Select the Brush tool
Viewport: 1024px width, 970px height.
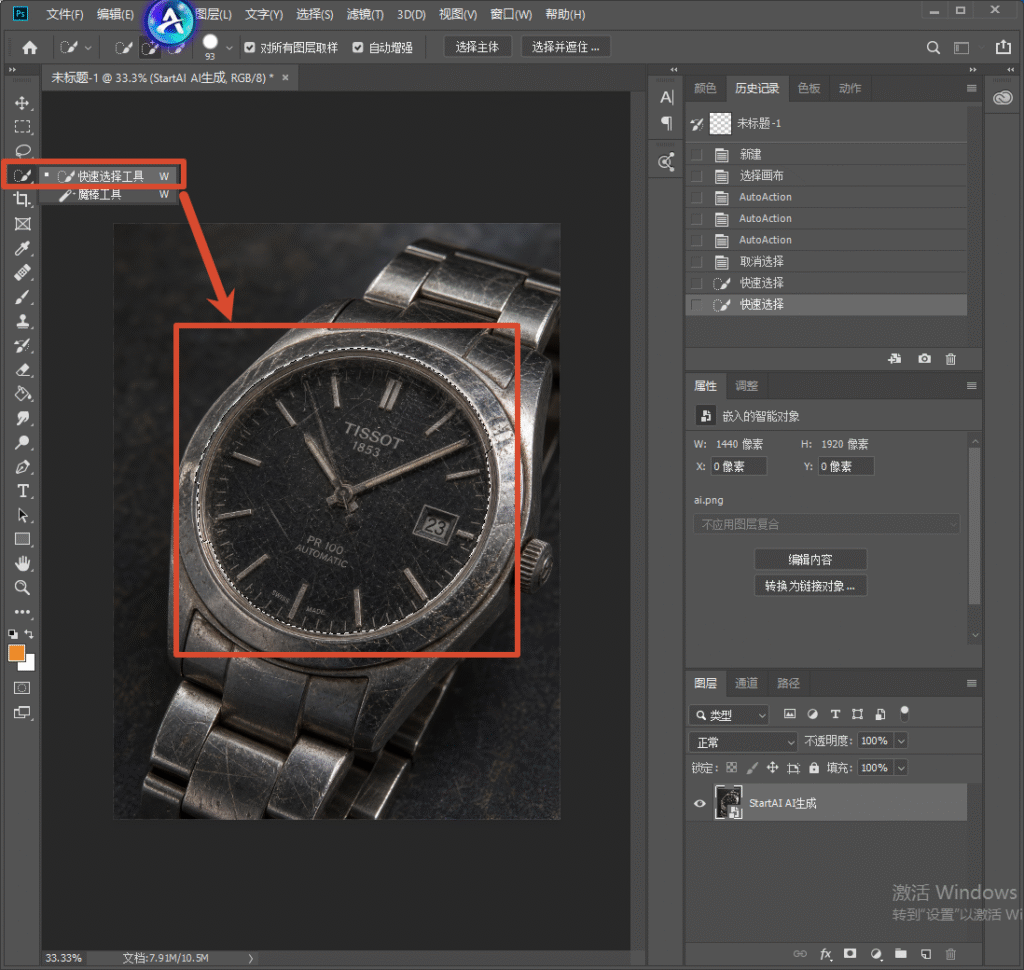point(22,297)
